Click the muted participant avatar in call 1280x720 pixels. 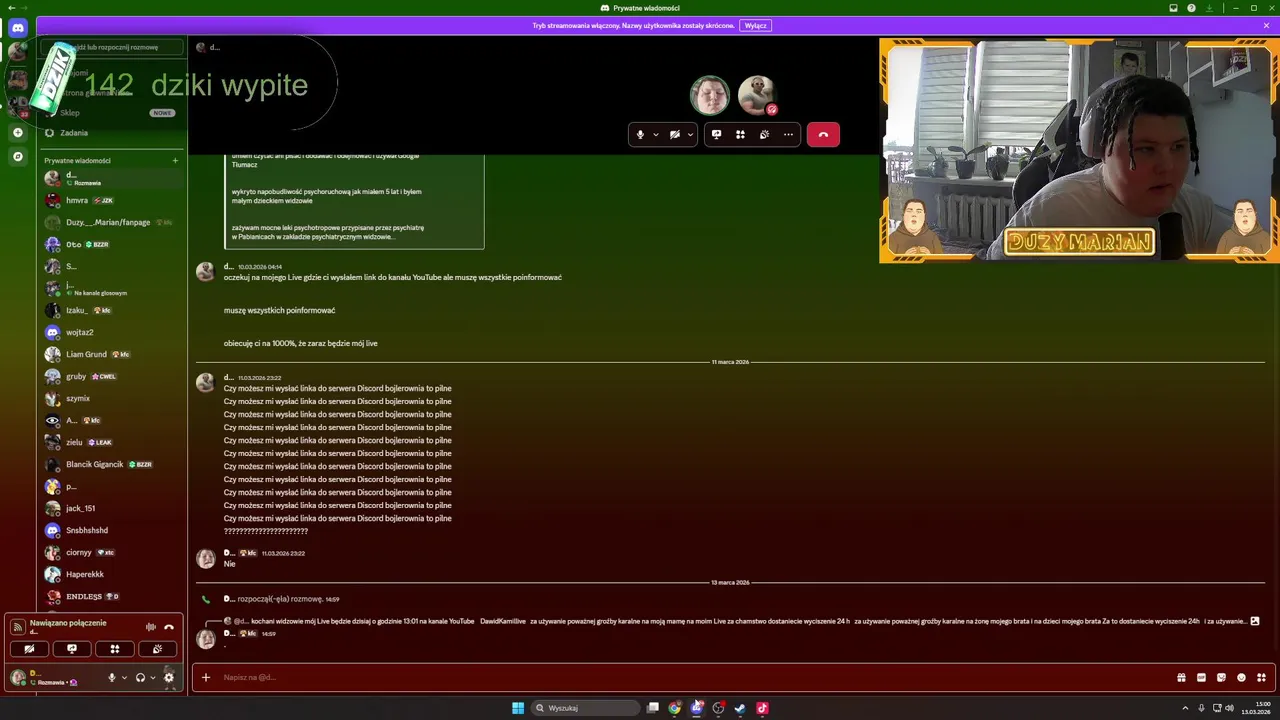[x=757, y=95]
